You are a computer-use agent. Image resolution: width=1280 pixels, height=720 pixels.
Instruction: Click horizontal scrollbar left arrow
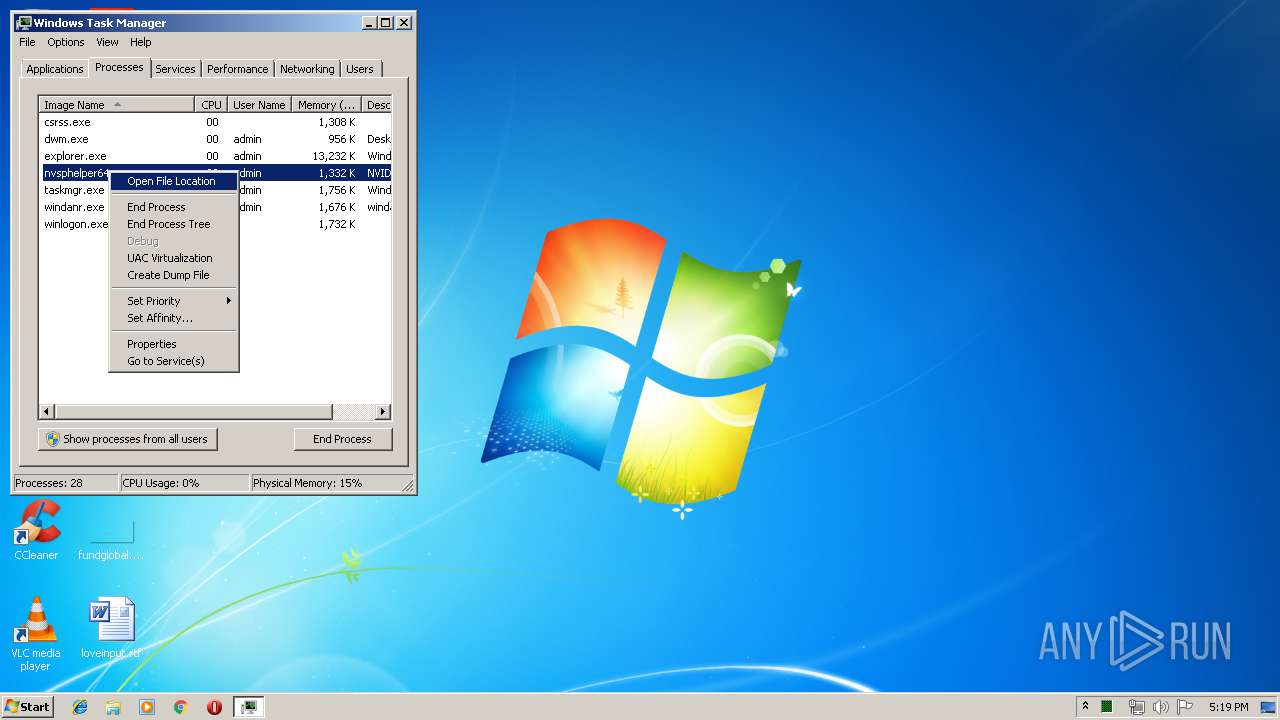(x=47, y=412)
